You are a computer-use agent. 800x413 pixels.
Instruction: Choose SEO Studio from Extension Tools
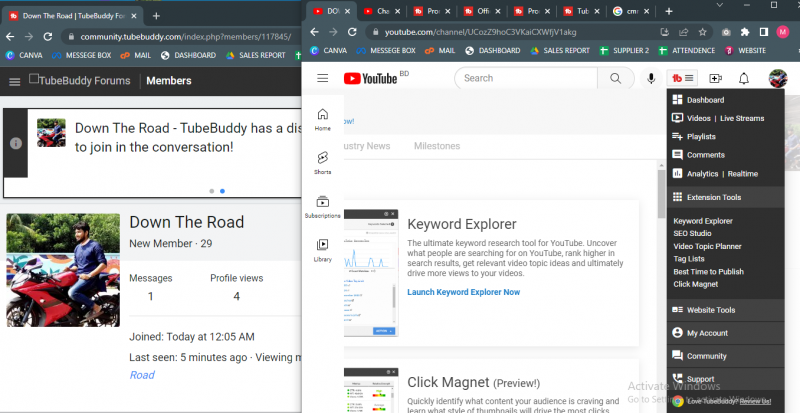point(693,233)
